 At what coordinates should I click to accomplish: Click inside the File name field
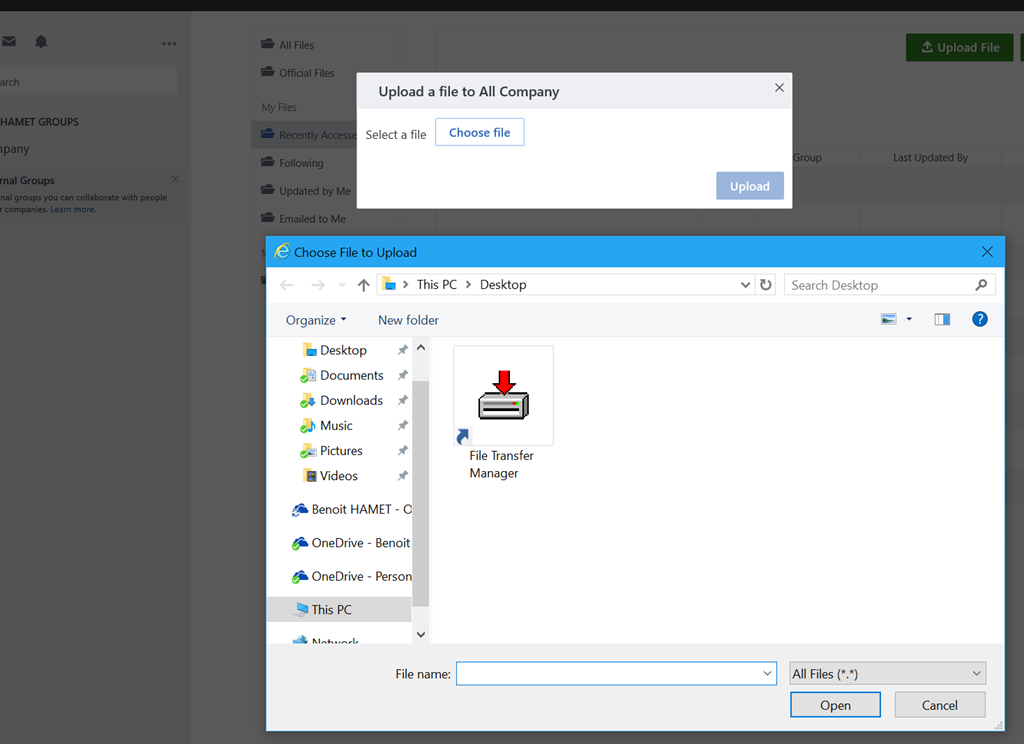[x=607, y=674]
